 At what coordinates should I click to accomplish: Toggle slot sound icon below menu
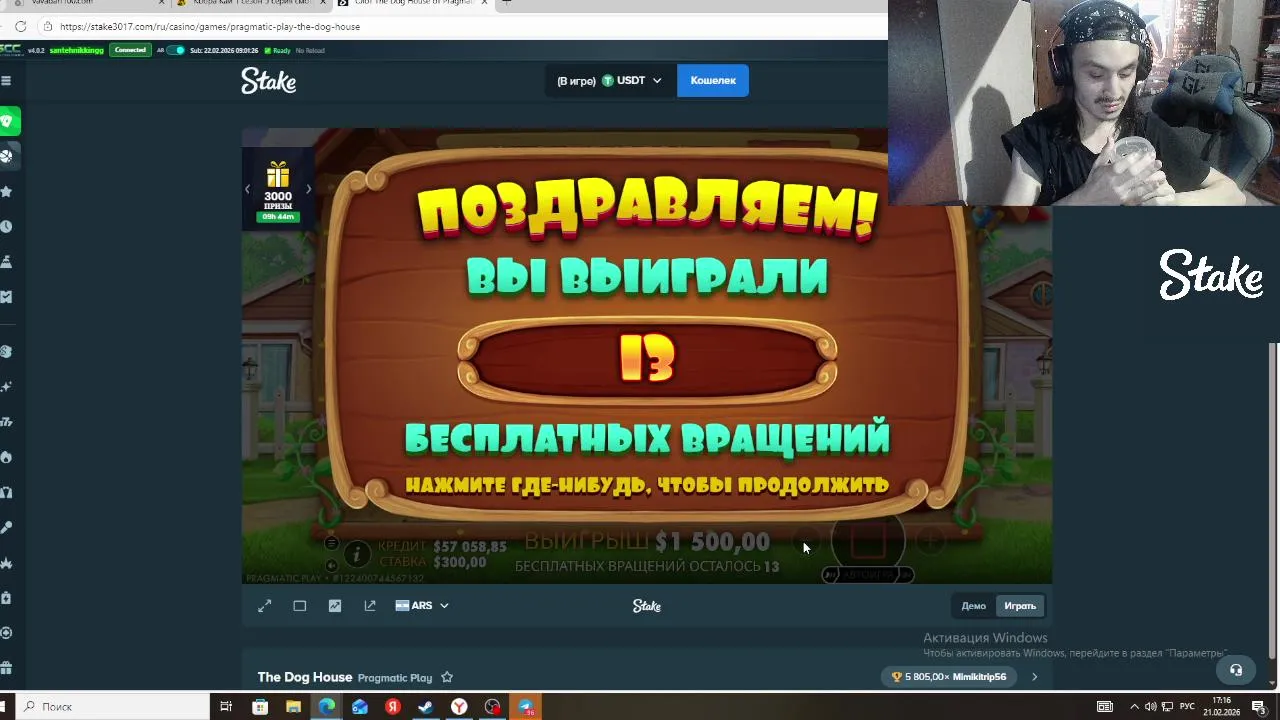(331, 565)
